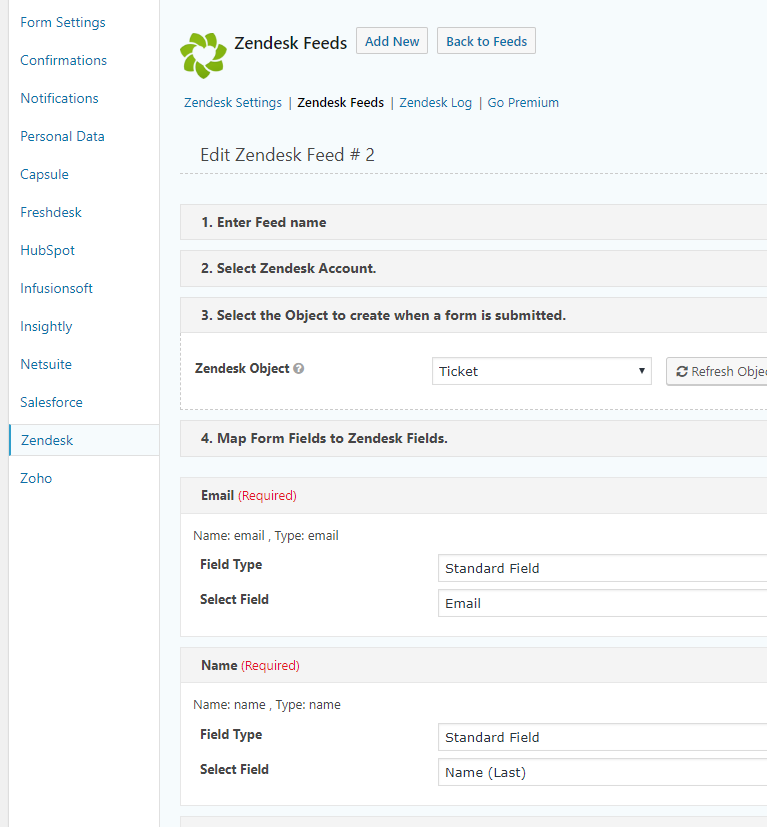Open the Zendesk Object Ticket dropdown

pos(542,371)
